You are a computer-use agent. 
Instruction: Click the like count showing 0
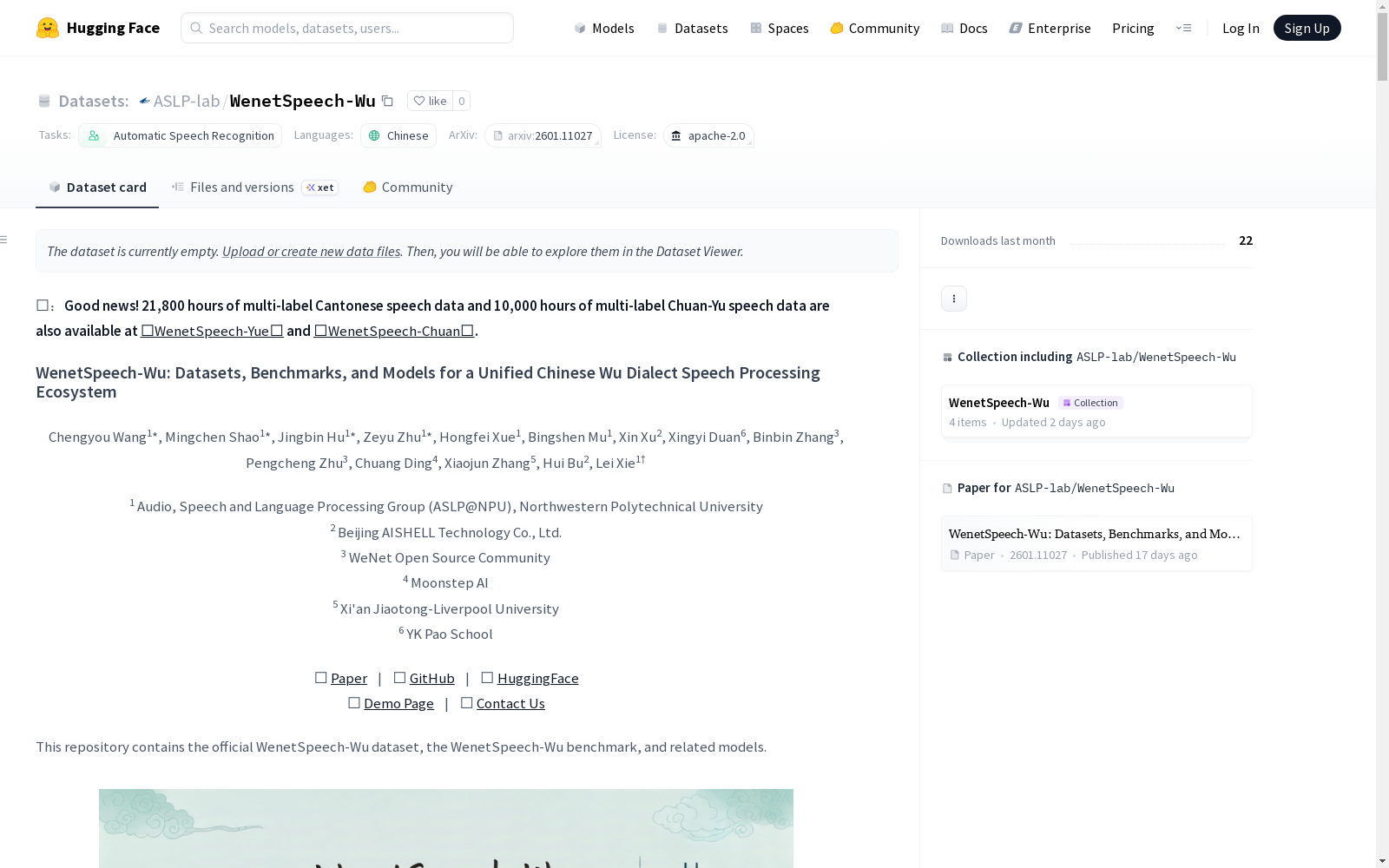pyautogui.click(x=462, y=101)
